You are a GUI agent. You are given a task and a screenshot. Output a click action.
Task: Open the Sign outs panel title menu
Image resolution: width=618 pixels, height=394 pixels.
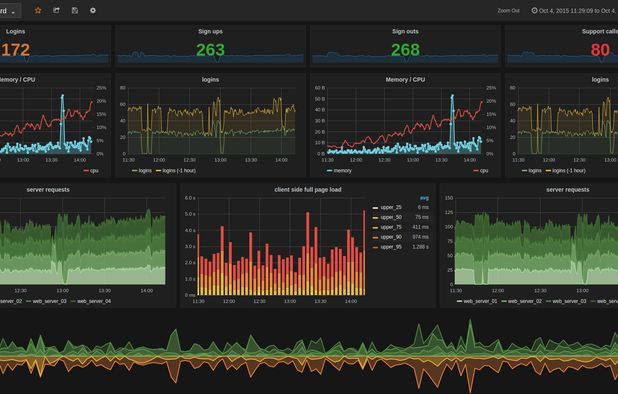[x=405, y=32]
